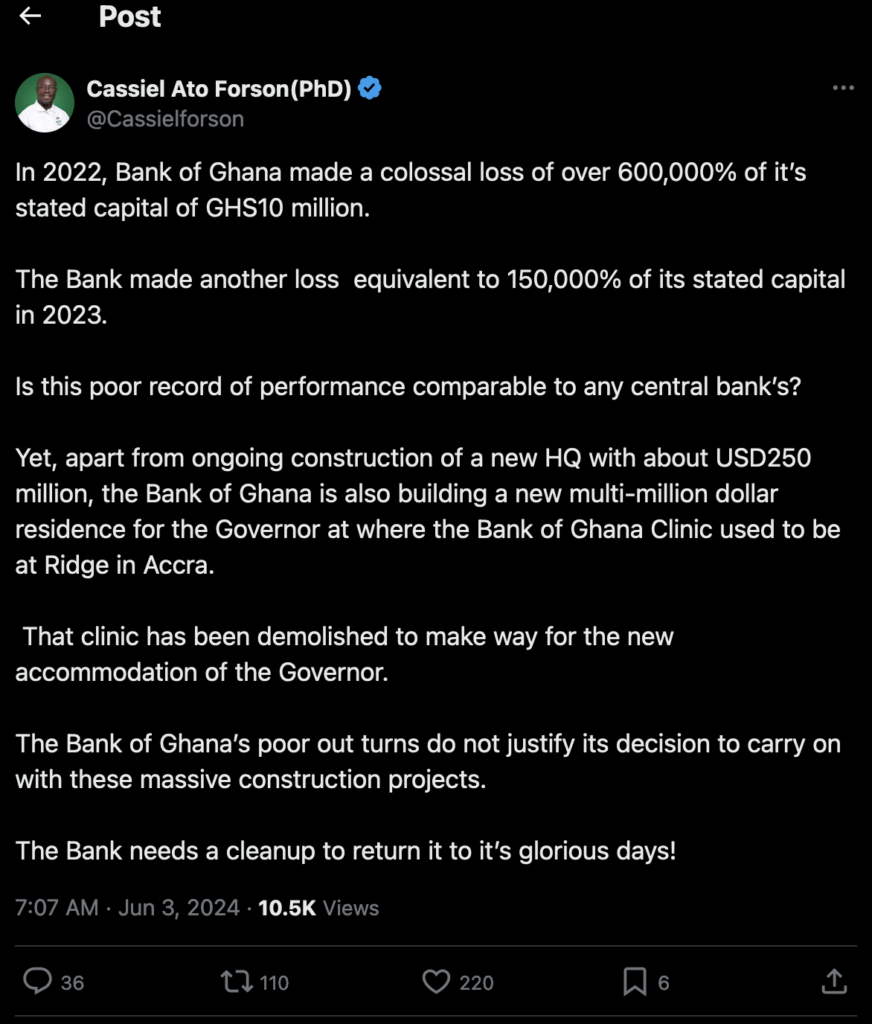Click the 110 reposts count
Image resolution: width=872 pixels, height=1024 pixels.
click(x=274, y=983)
